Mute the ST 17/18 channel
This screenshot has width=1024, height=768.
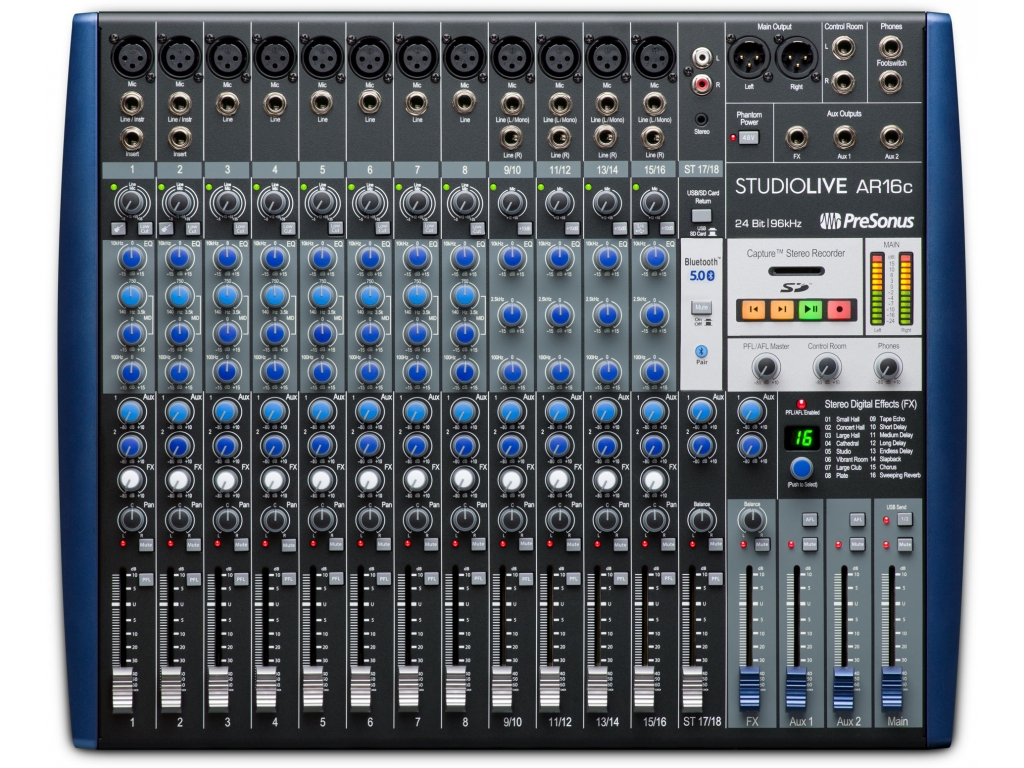pos(715,544)
